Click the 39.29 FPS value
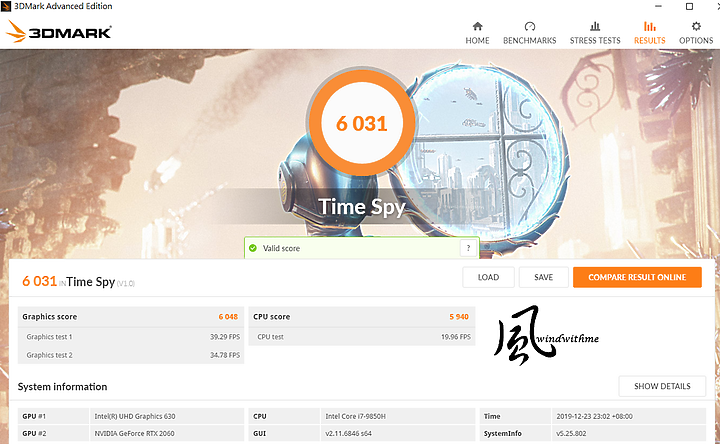720x444 pixels. 225,337
